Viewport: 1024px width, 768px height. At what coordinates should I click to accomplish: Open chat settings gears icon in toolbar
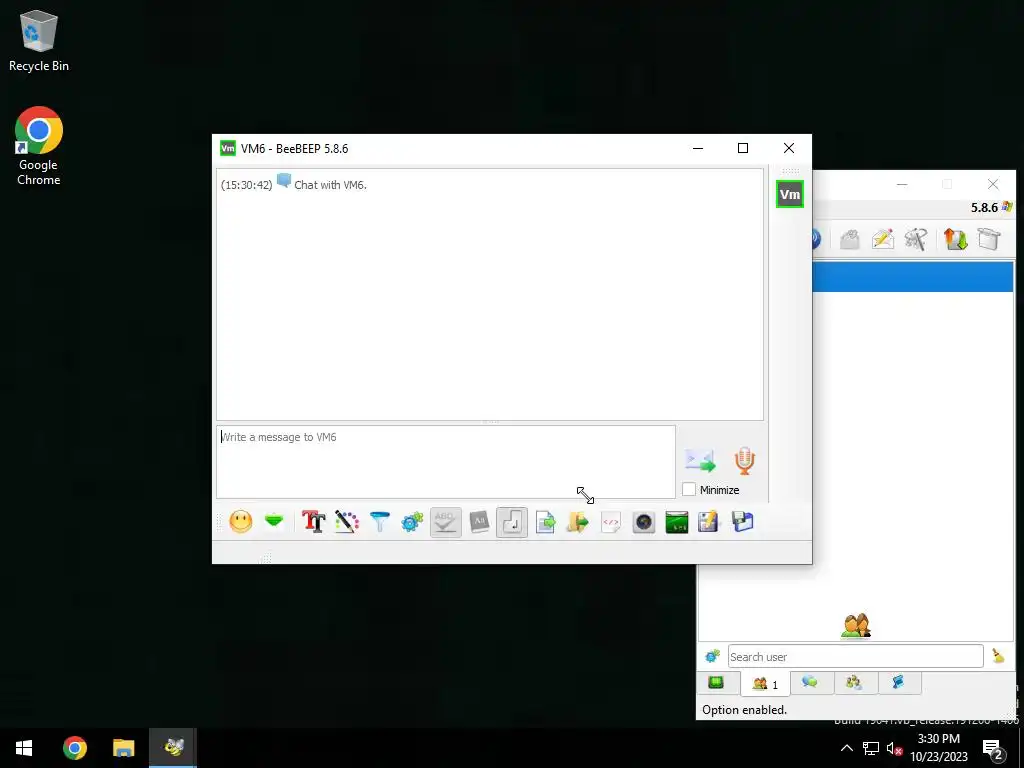click(412, 522)
